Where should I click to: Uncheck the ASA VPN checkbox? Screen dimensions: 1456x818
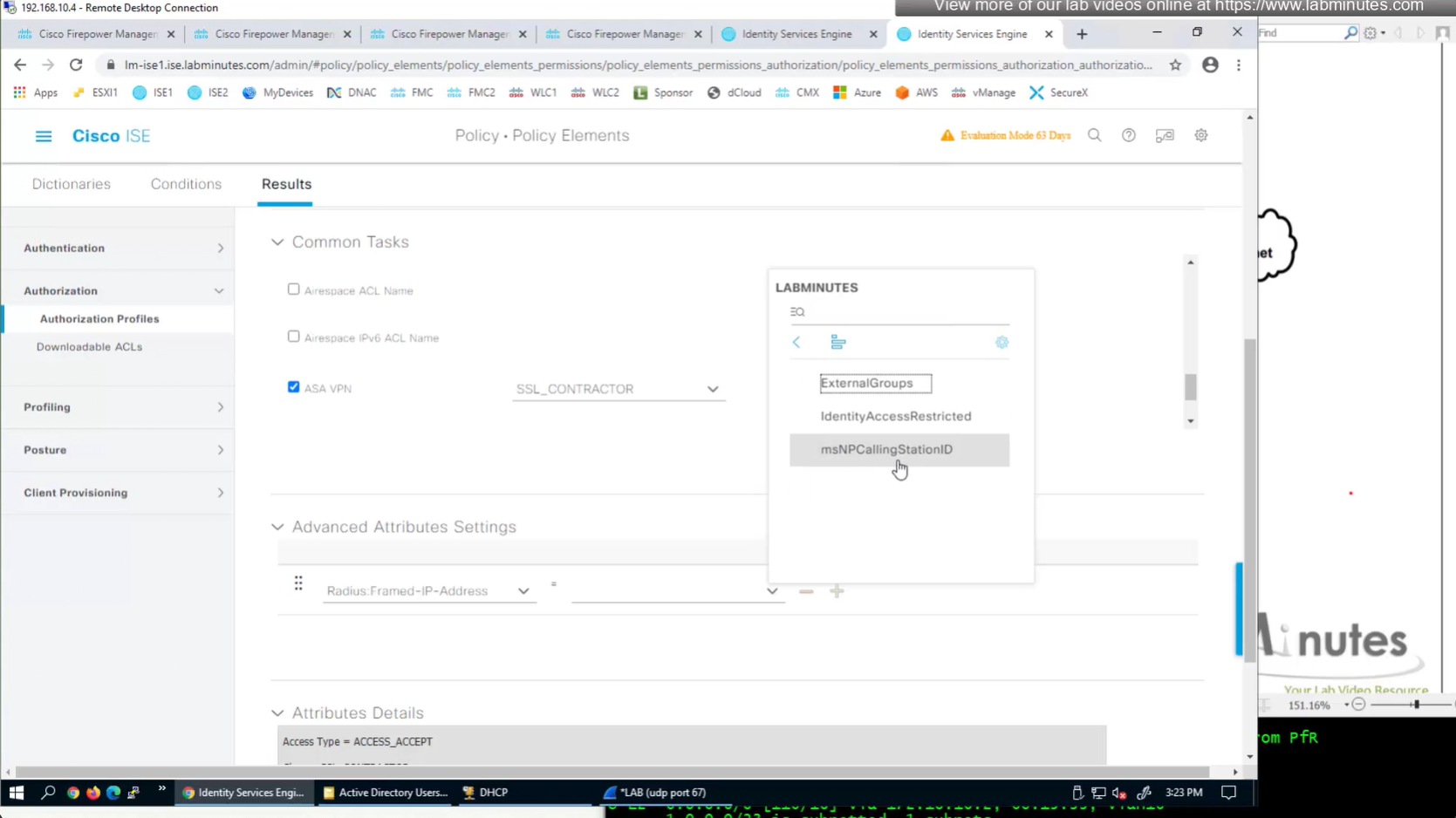click(x=293, y=387)
